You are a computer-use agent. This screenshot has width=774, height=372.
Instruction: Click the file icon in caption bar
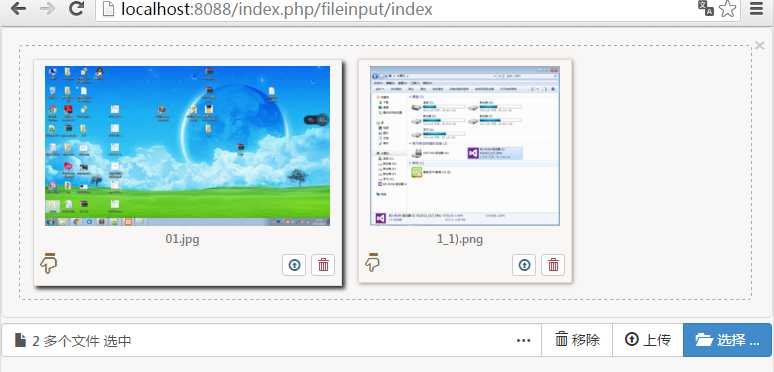click(x=20, y=340)
